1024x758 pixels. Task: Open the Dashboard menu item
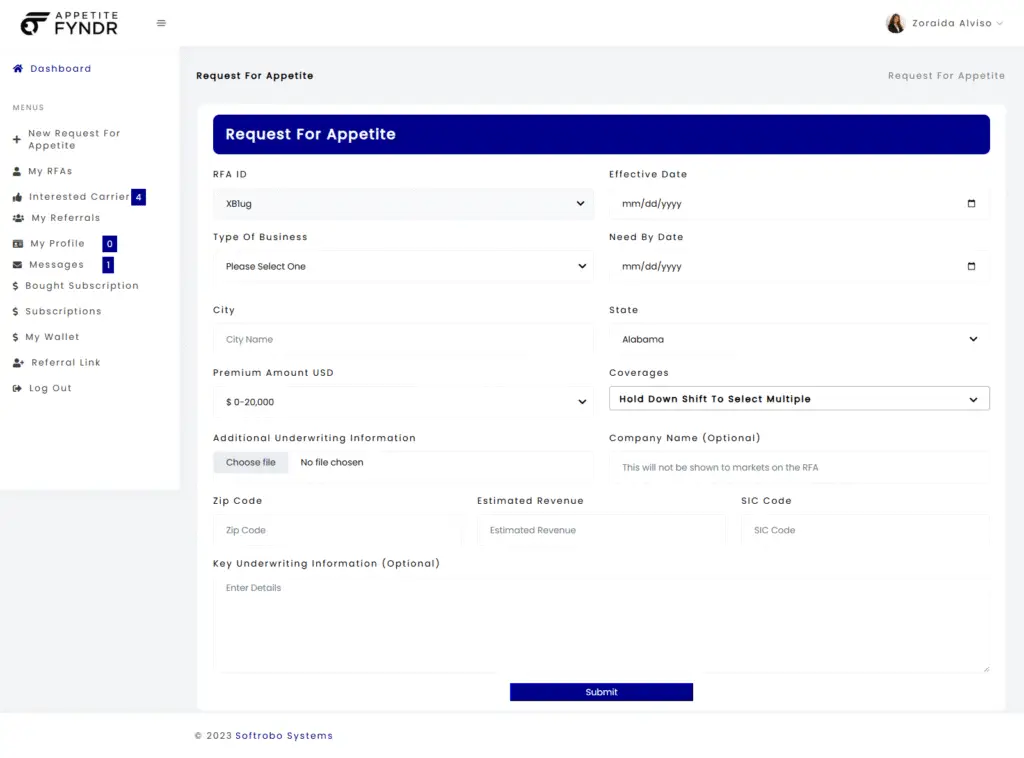(61, 69)
